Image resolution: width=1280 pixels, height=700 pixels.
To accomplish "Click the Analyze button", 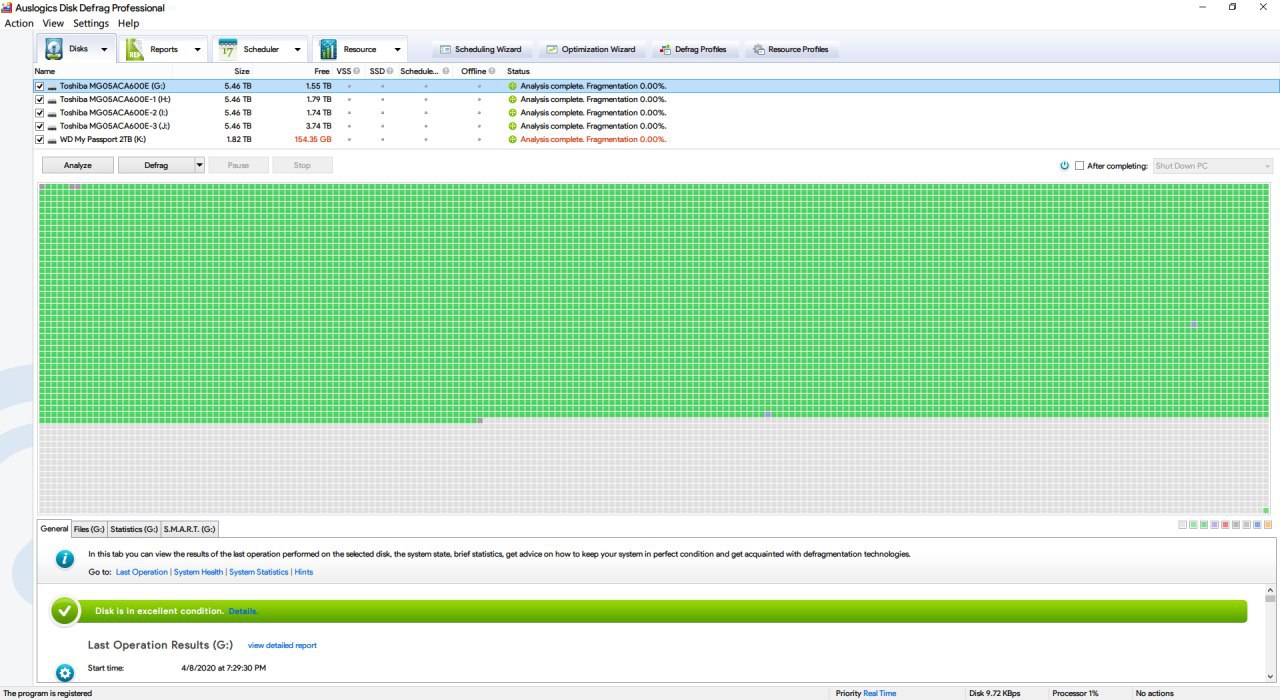I will [x=78, y=165].
